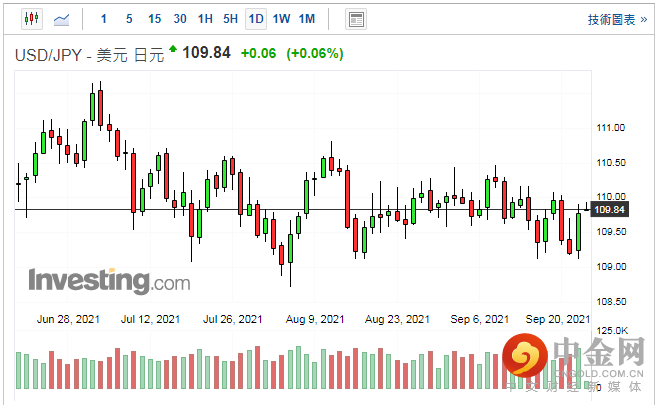Switch to the 1W weekly interval
The height and width of the screenshot is (405, 659).
point(281,19)
